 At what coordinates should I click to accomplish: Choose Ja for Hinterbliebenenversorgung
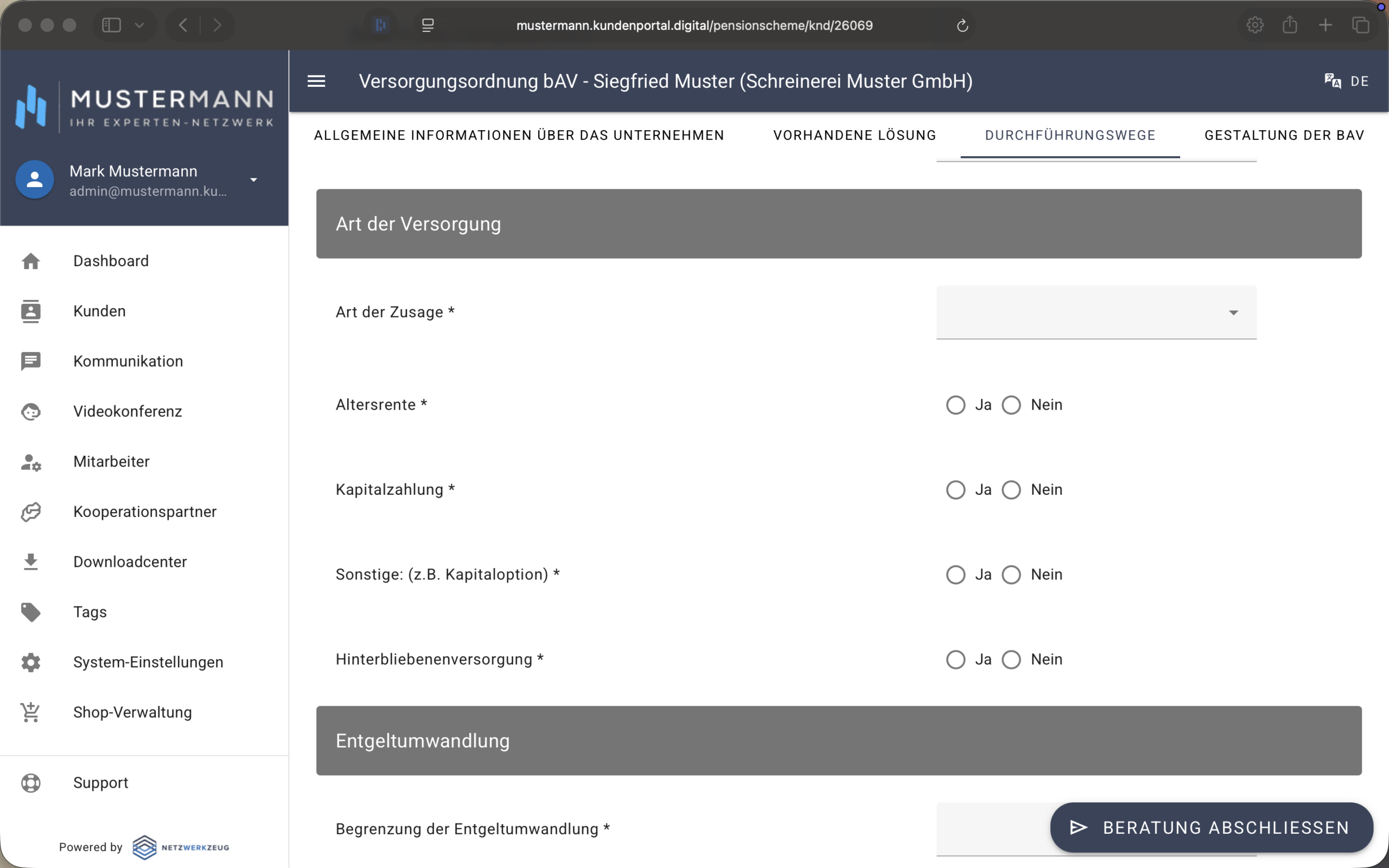[955, 660]
